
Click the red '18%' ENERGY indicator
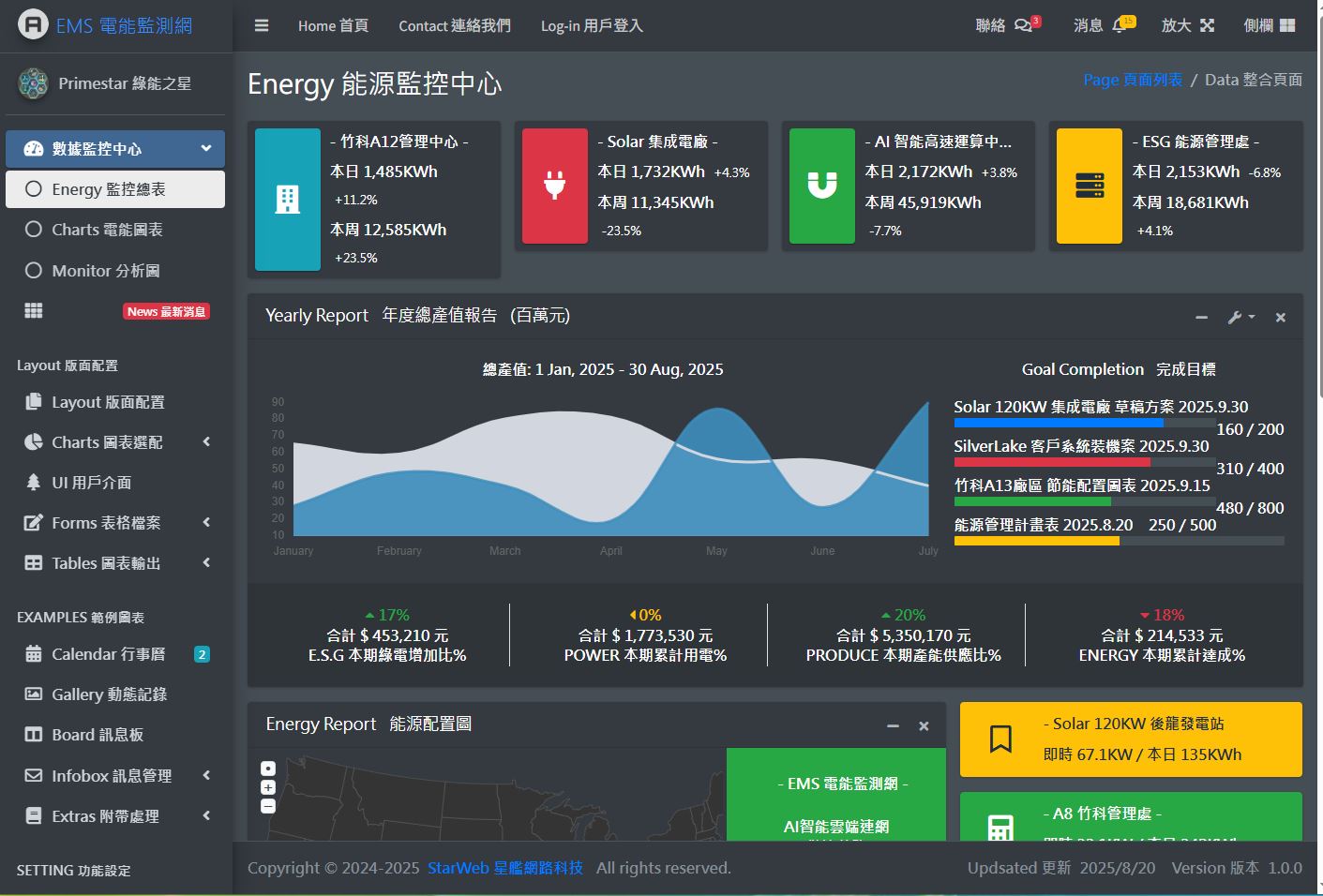[1162, 615]
